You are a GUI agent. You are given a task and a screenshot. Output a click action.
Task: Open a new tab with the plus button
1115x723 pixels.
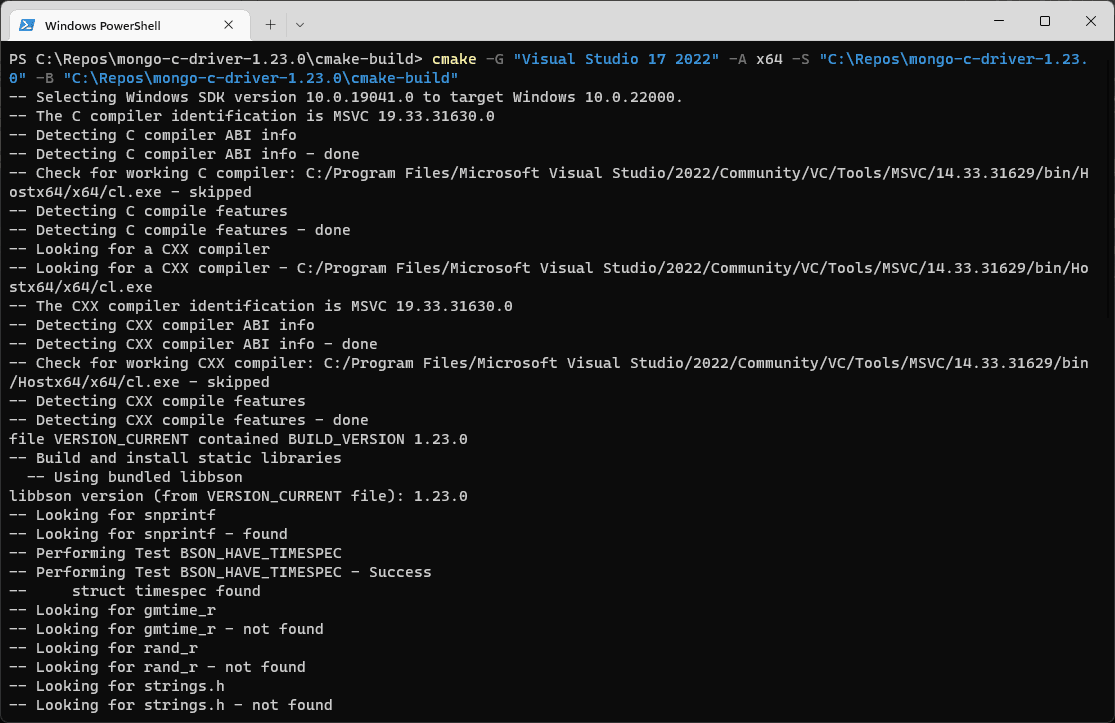click(x=270, y=25)
